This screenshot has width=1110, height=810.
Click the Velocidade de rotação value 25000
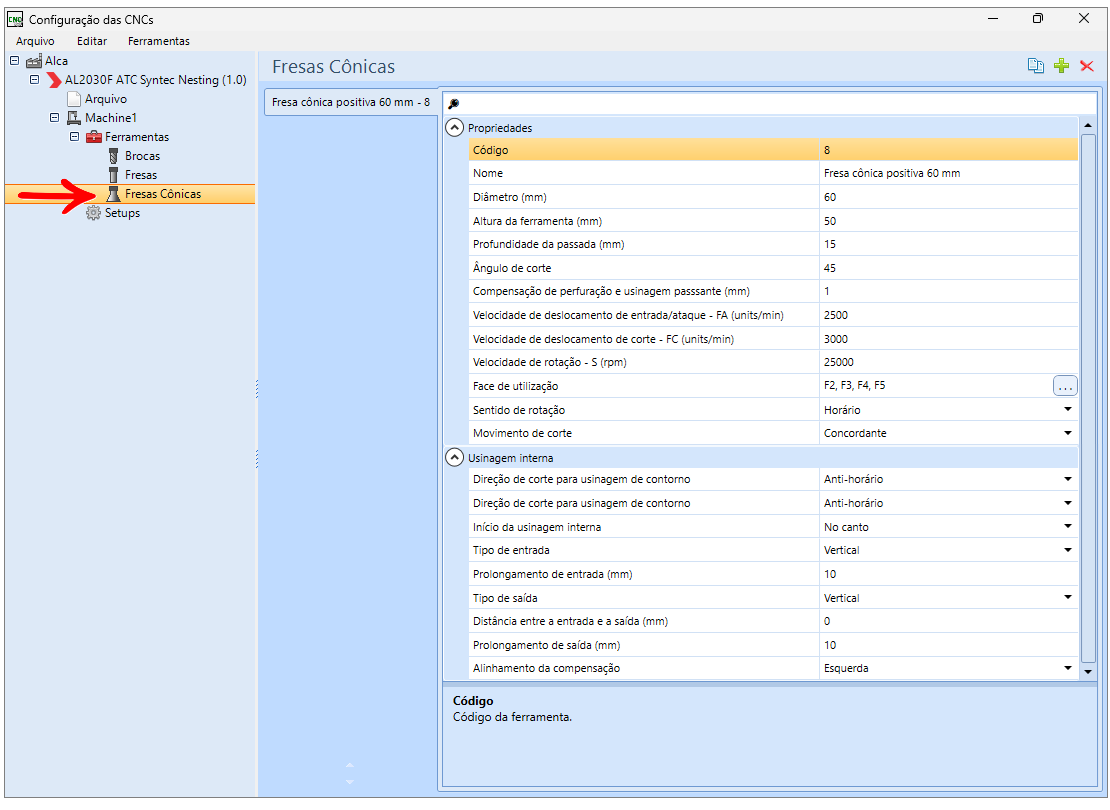(949, 363)
